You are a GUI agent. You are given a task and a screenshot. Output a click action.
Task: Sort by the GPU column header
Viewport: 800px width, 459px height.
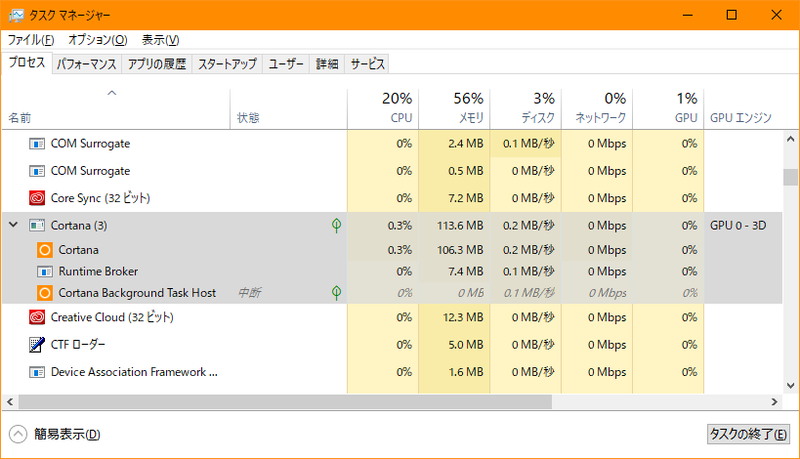click(x=668, y=109)
